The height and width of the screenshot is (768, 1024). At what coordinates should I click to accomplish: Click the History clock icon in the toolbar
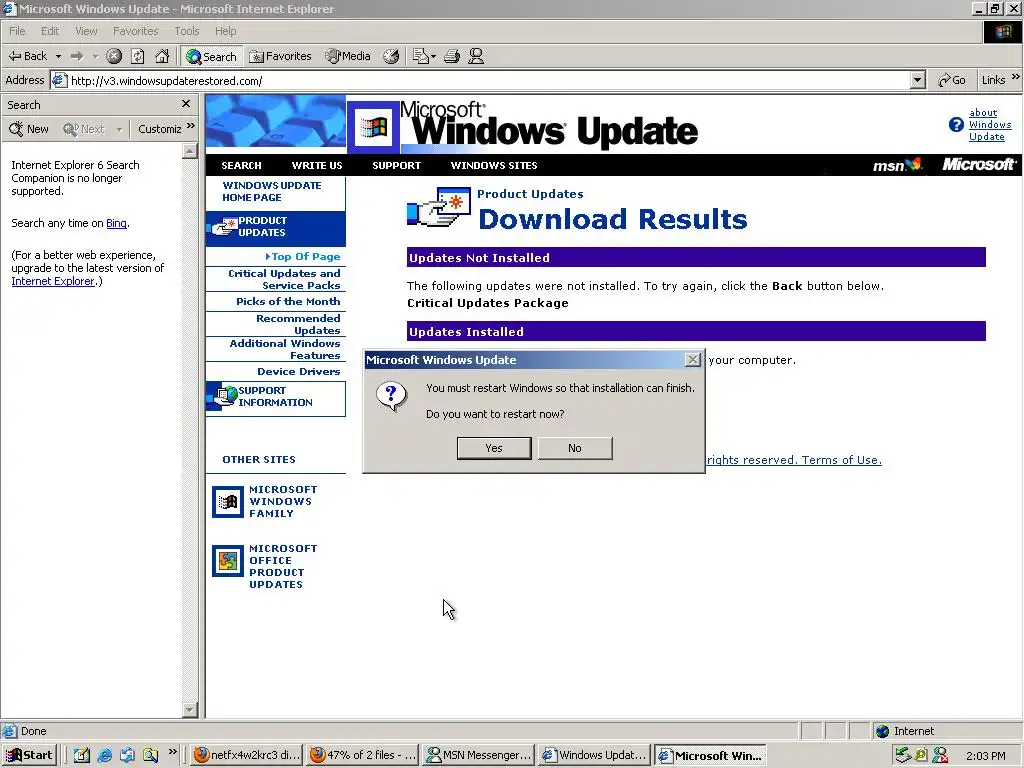(x=391, y=56)
